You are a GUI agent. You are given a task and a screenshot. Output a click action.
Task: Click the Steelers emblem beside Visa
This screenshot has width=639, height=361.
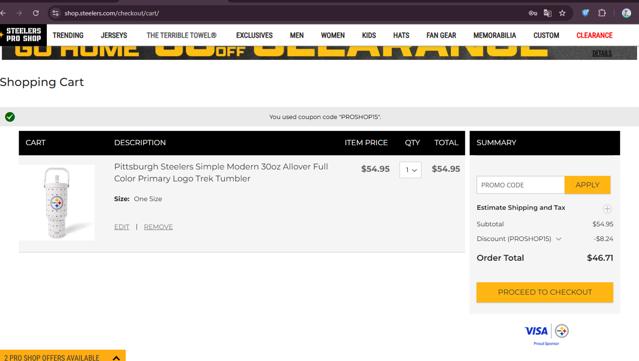(562, 331)
